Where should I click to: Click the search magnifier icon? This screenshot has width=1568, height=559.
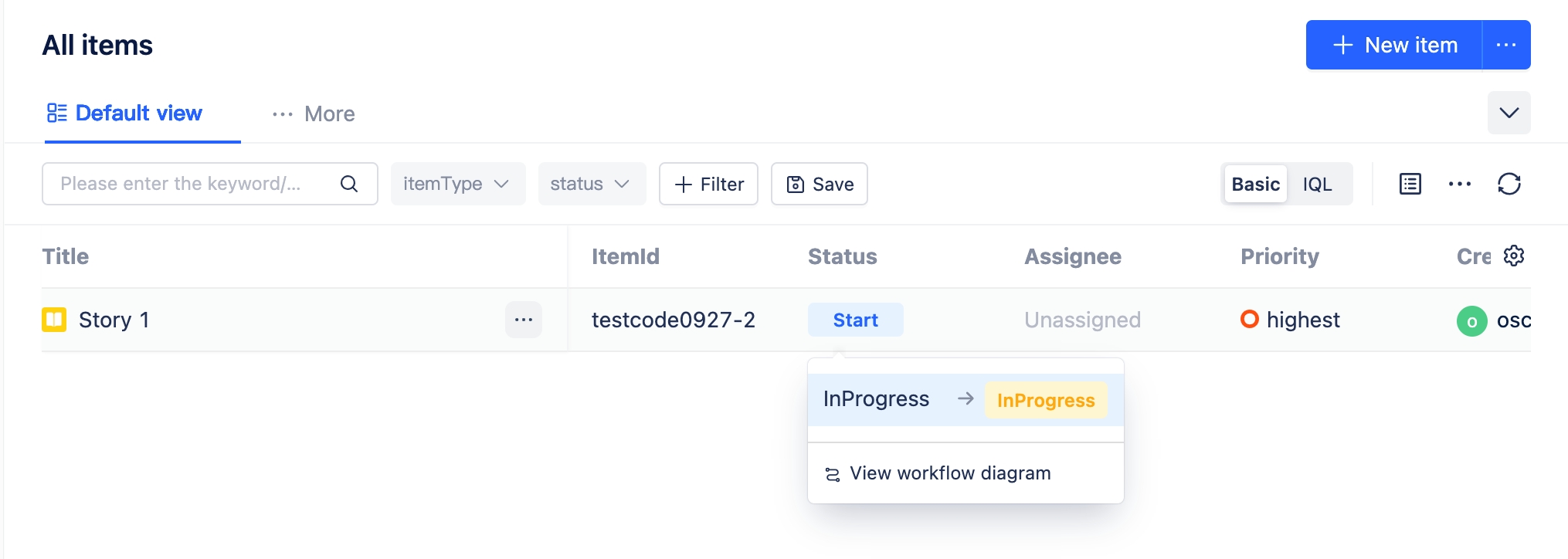(x=349, y=184)
